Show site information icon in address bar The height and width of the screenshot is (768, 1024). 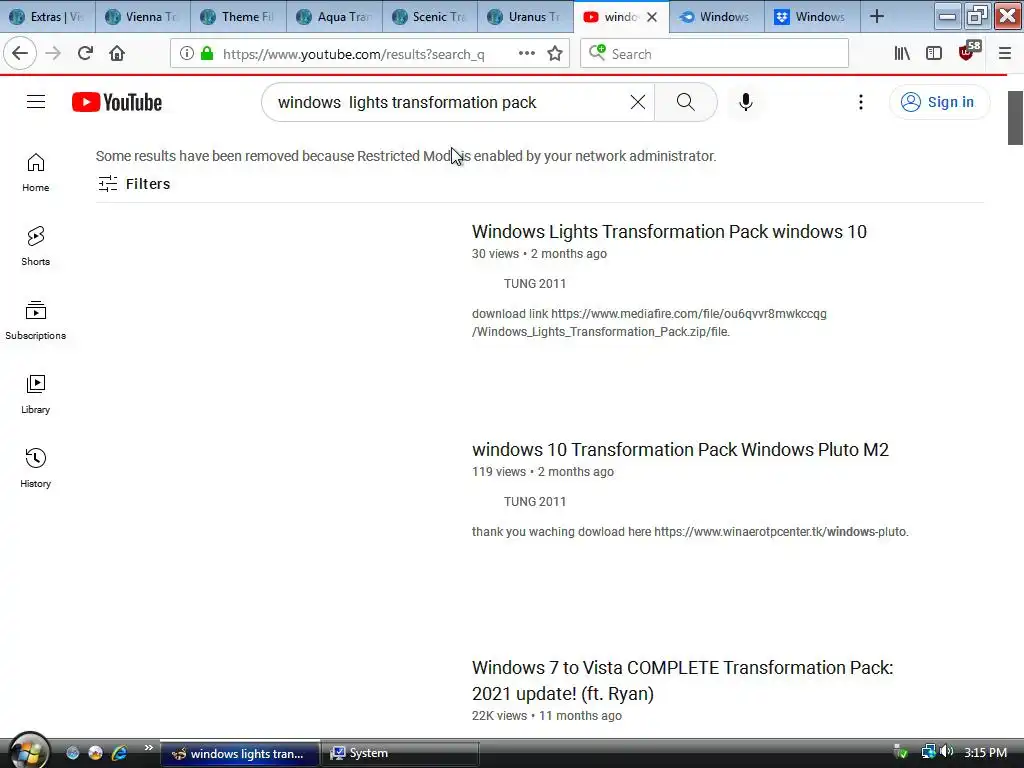point(187,54)
